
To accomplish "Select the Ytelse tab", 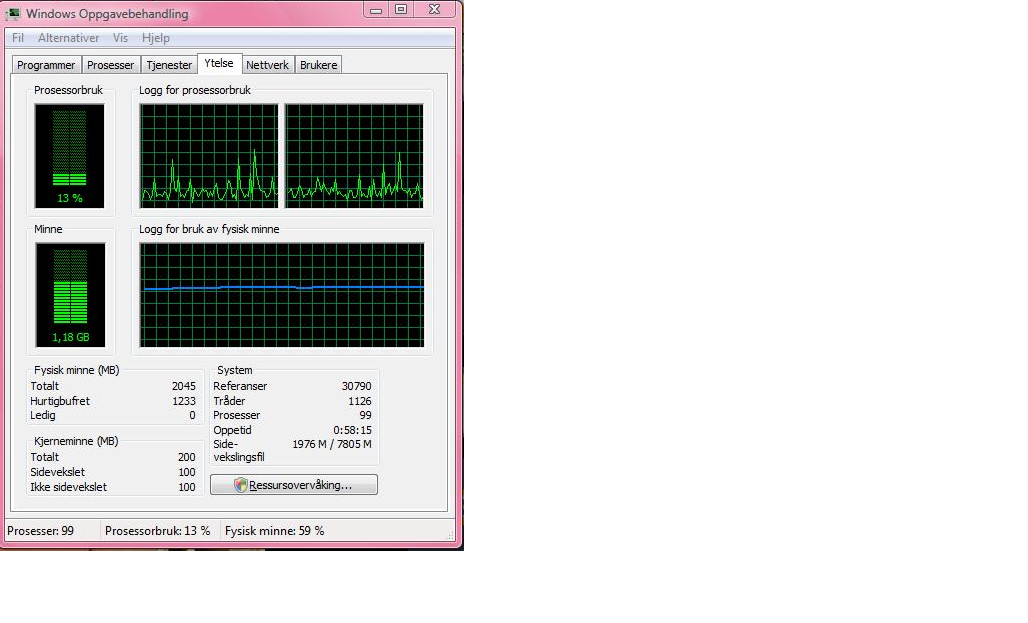I will coord(219,64).
